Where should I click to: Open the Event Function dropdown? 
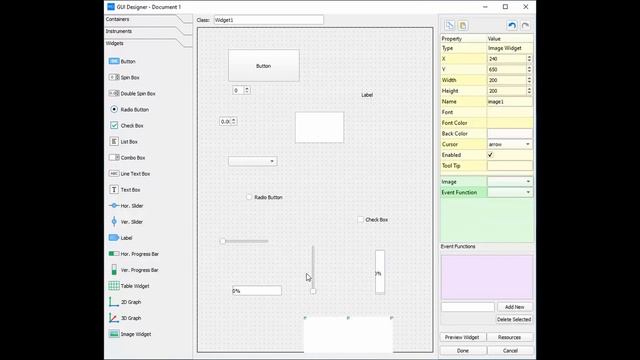[x=510, y=192]
